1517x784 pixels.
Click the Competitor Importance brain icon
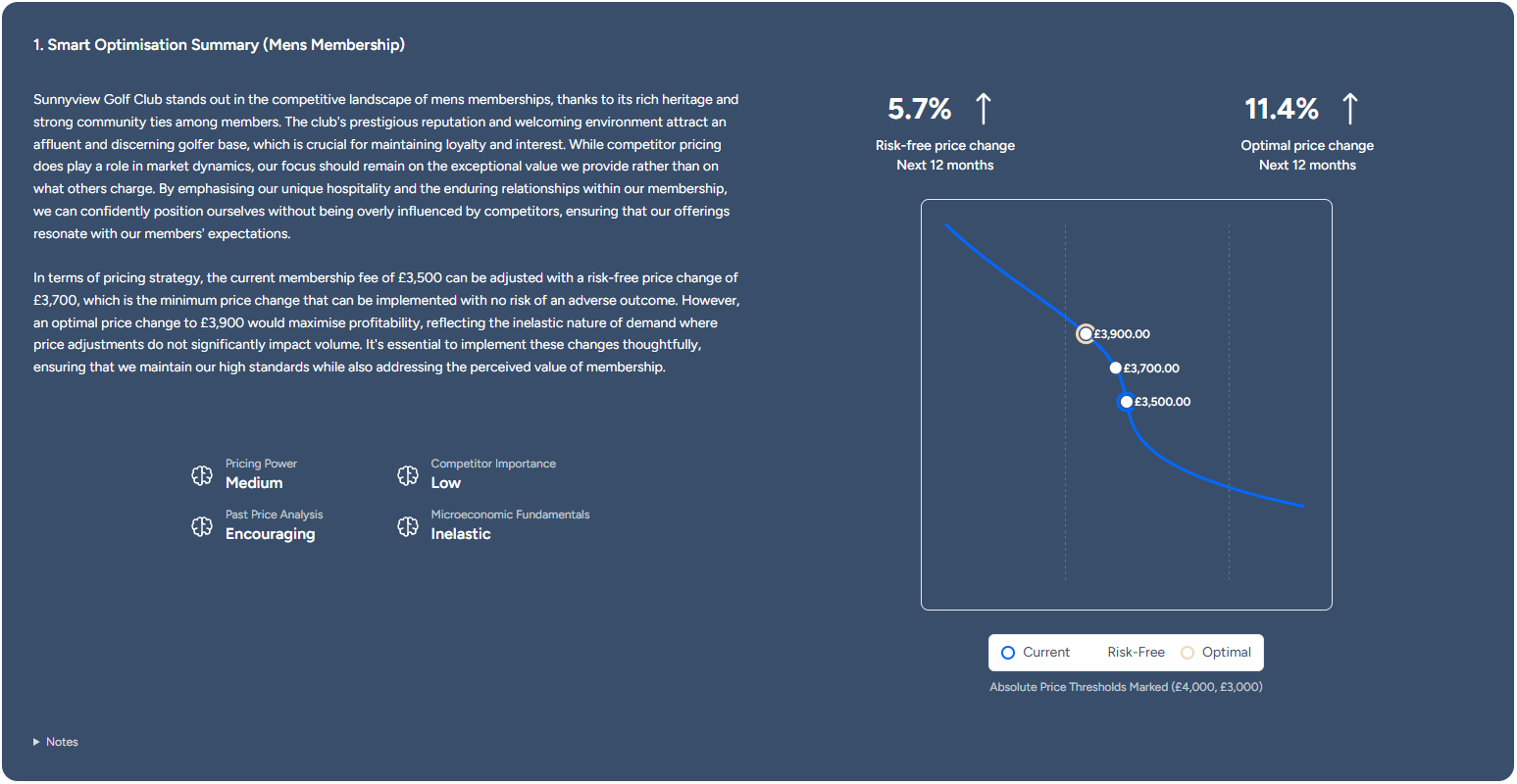(408, 474)
